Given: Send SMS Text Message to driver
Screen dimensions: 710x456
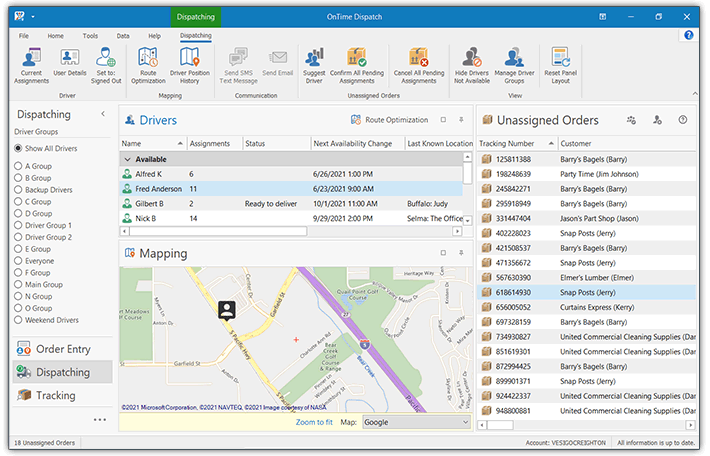Looking at the screenshot, I should coord(239,66).
